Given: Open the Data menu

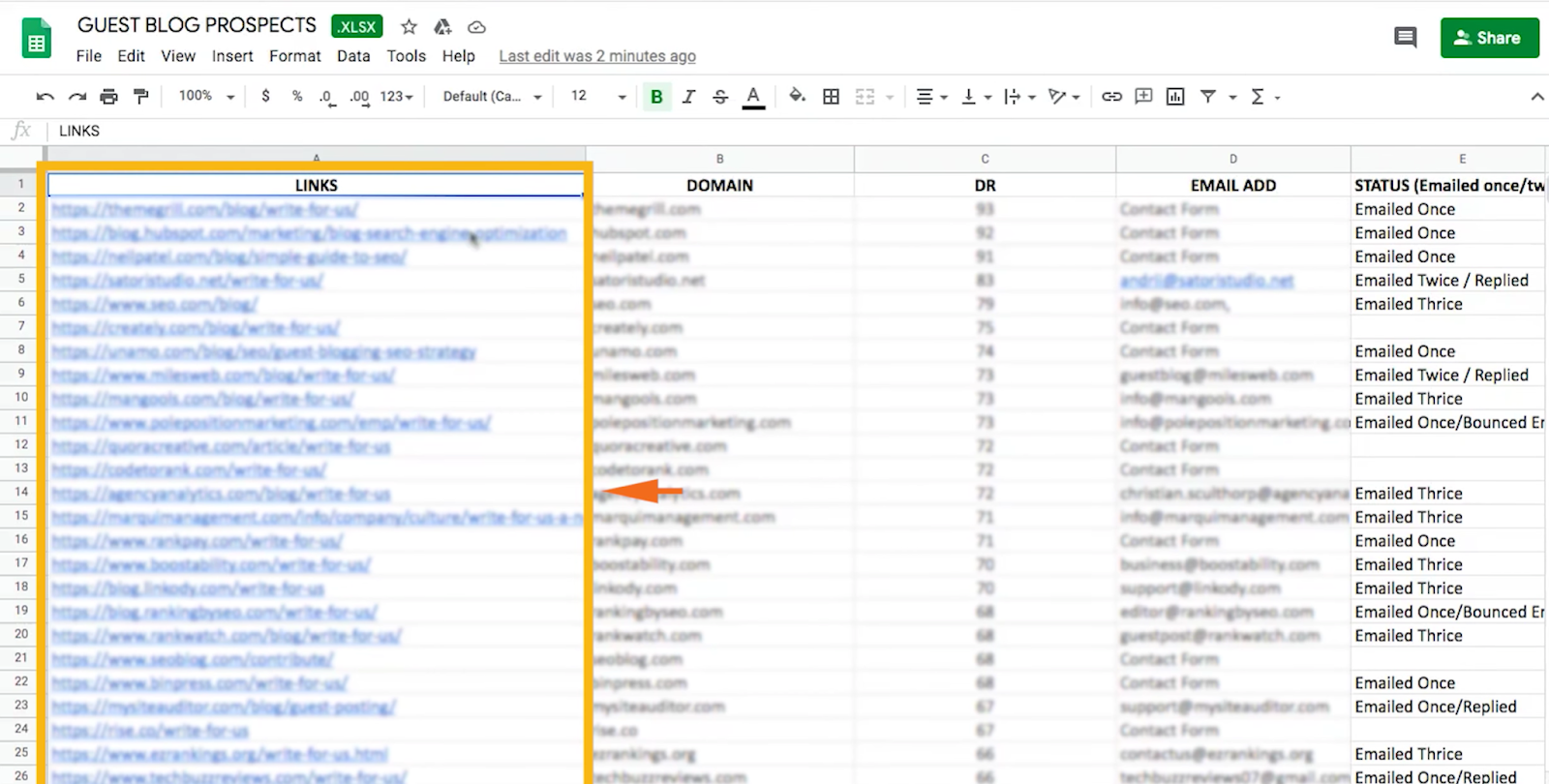Looking at the screenshot, I should coord(353,56).
